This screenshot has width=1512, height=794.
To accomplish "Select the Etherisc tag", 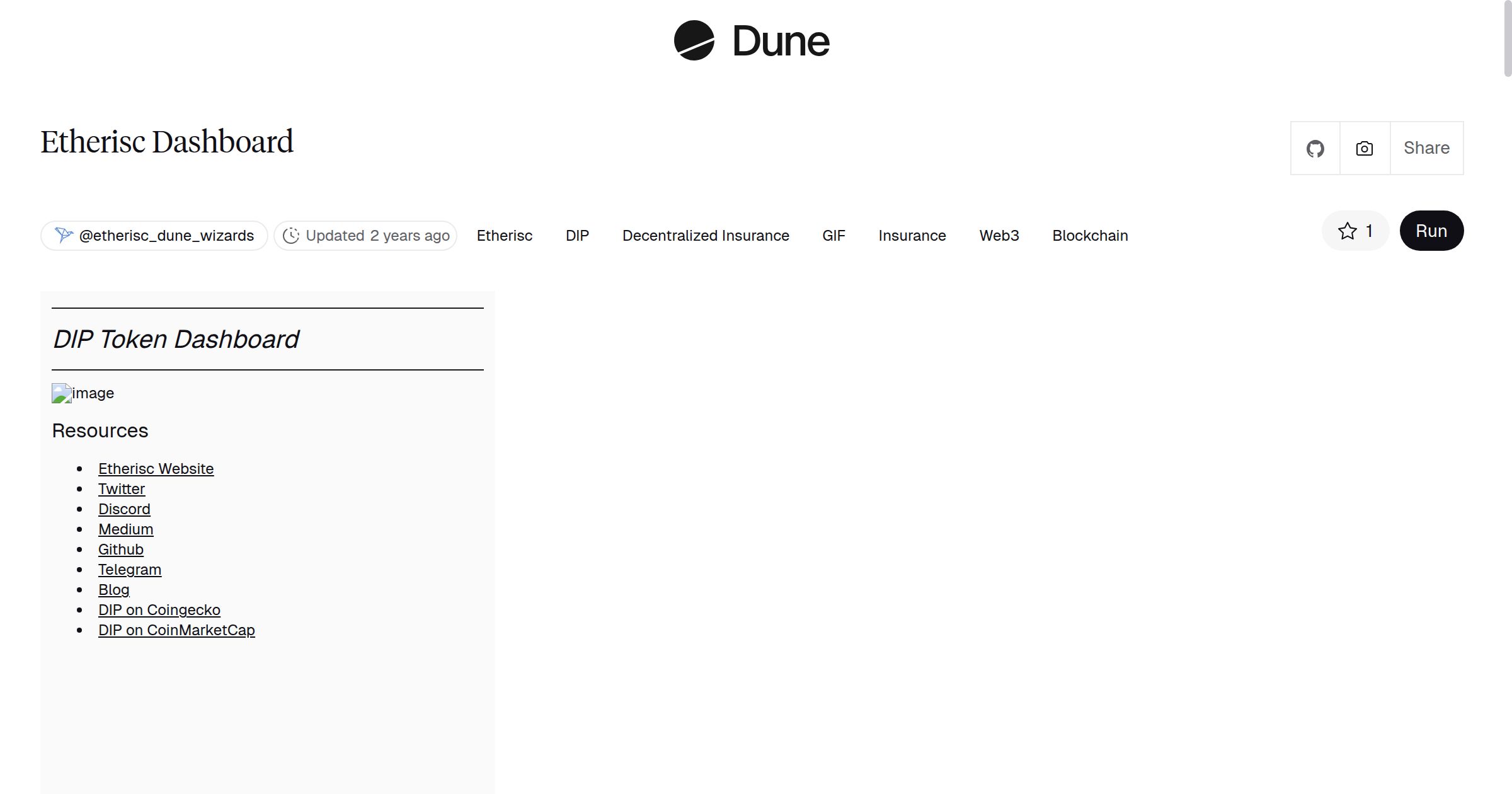I will [504, 235].
